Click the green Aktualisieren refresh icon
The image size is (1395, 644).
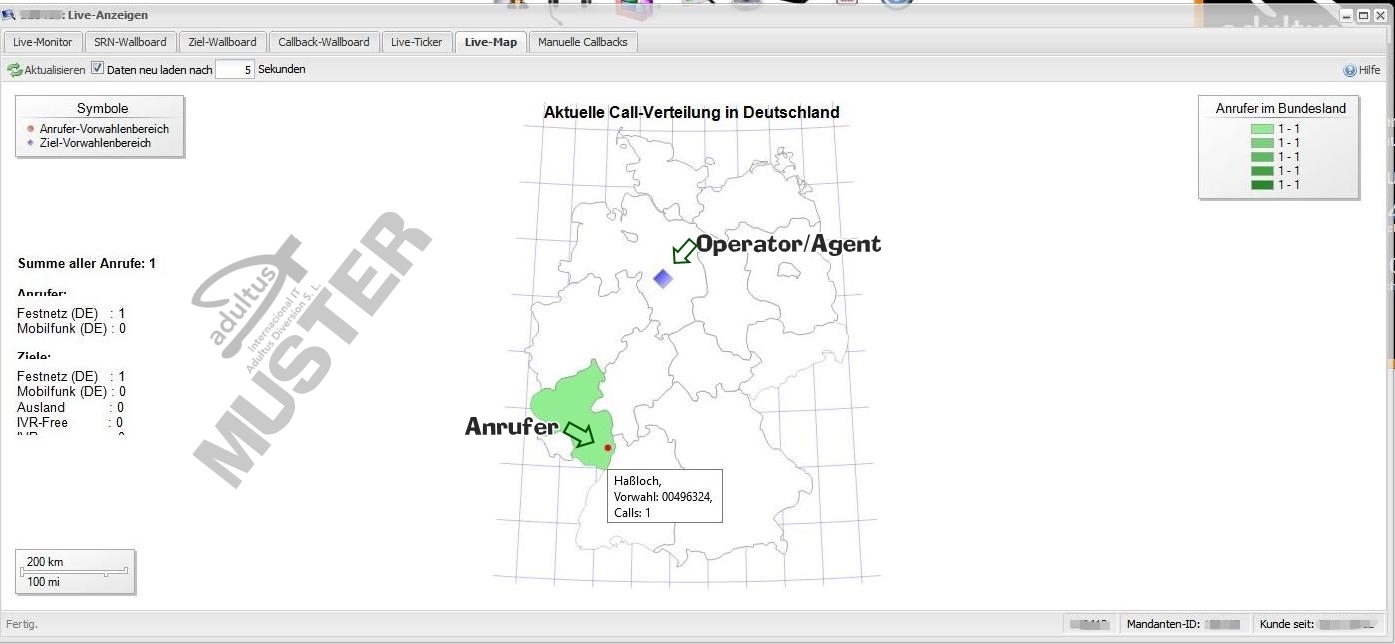click(14, 70)
